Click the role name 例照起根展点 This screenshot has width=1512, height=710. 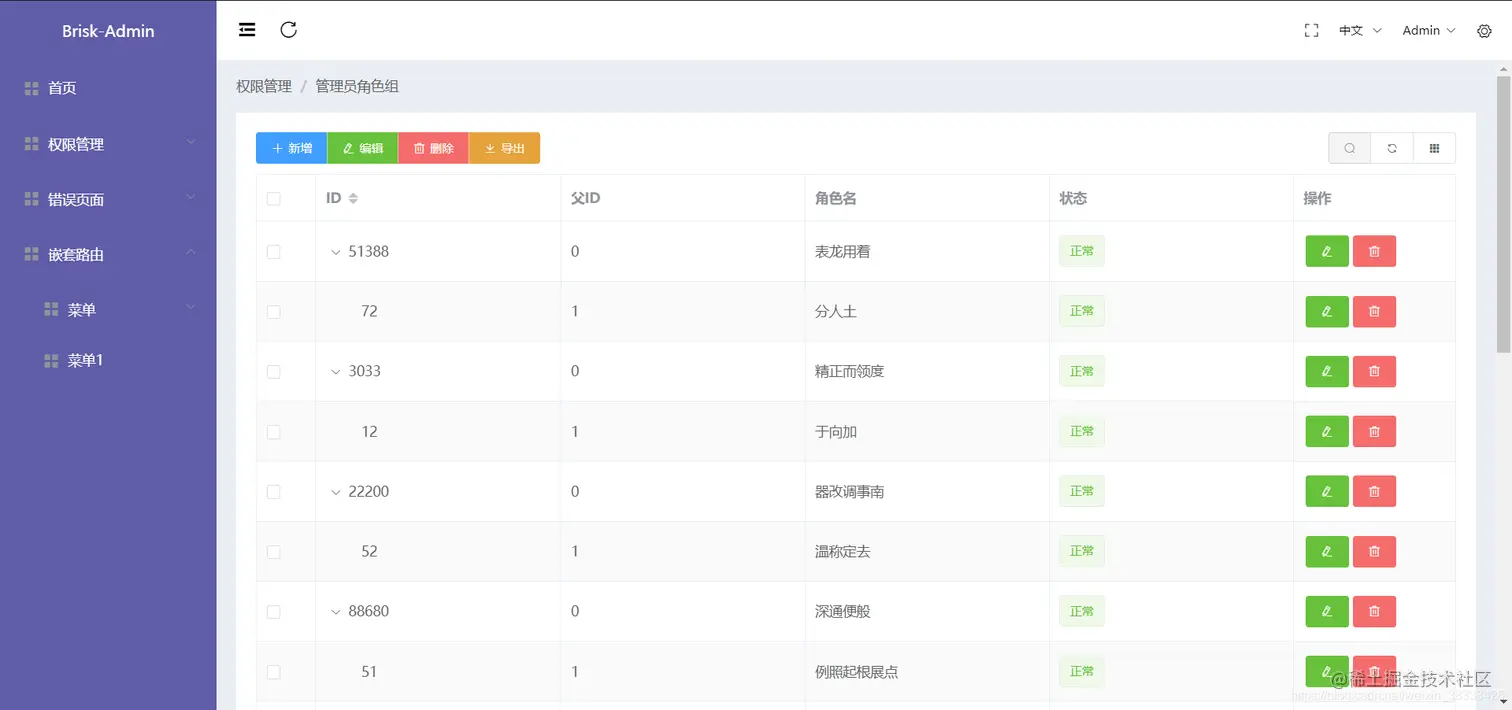tap(857, 672)
